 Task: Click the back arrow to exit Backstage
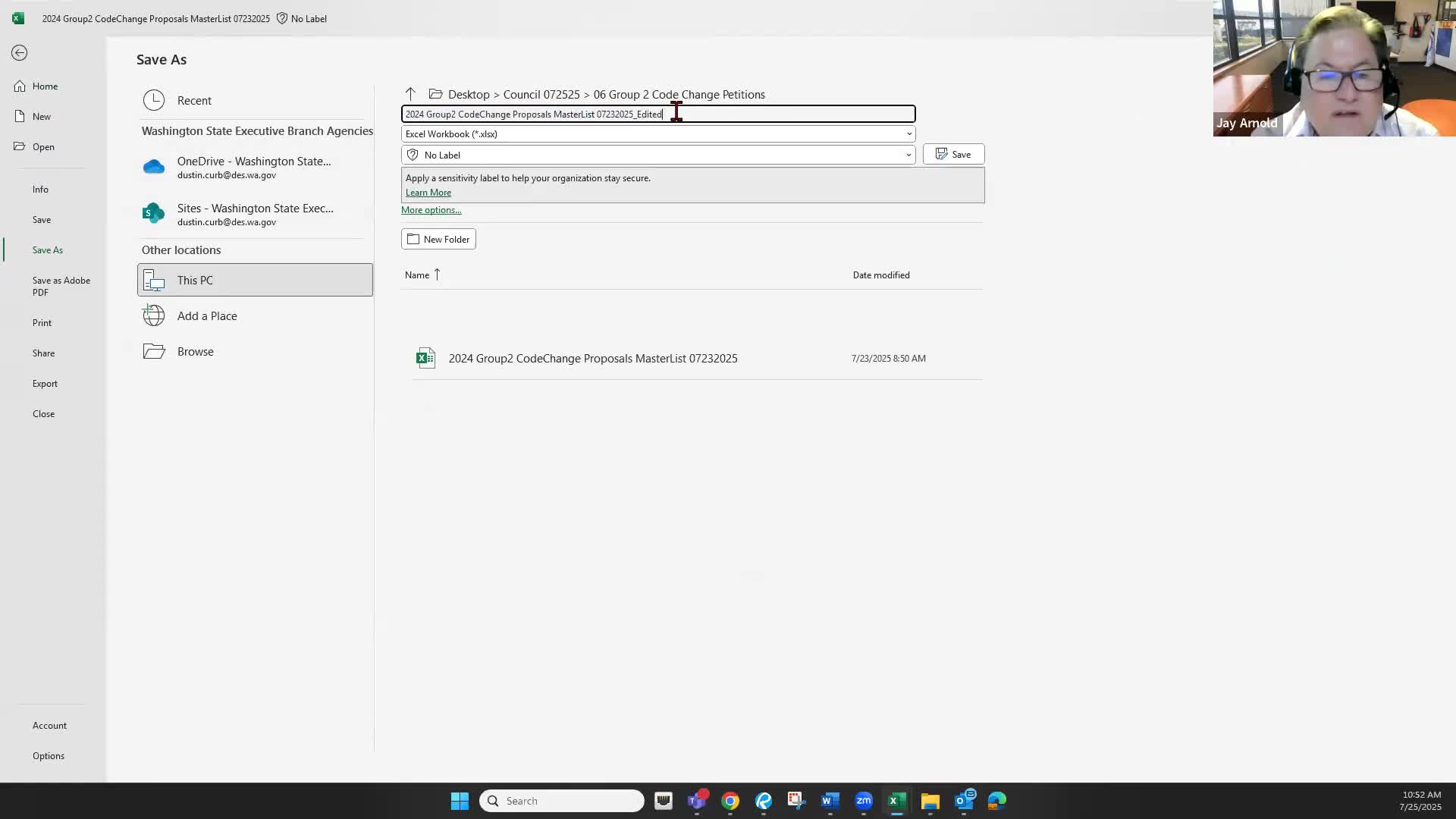(x=20, y=52)
